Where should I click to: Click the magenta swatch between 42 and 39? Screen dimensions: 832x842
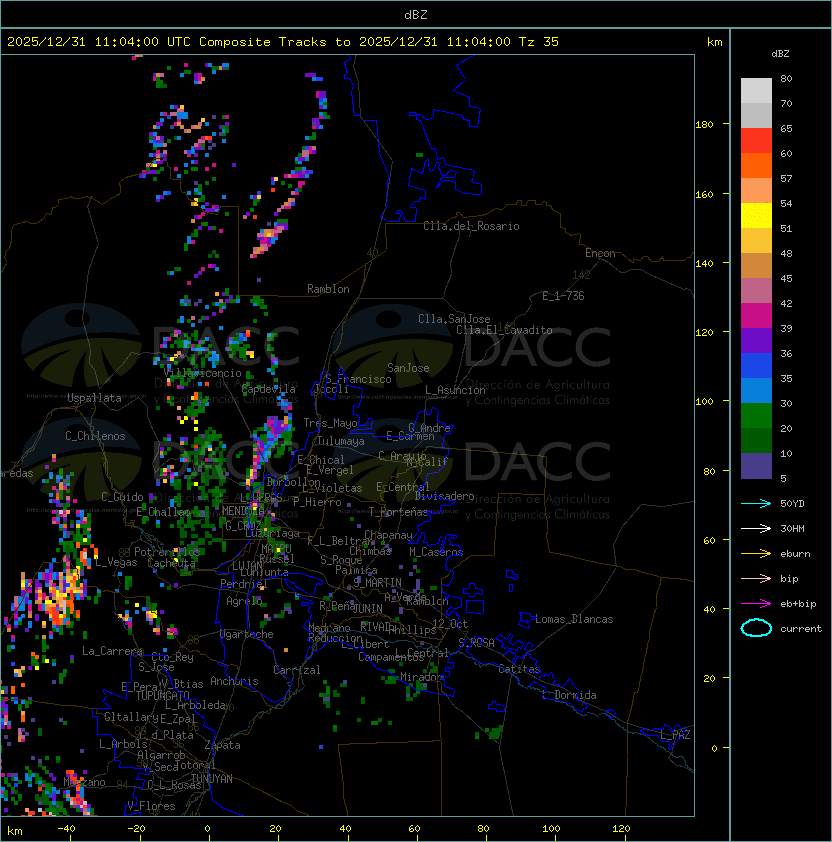(x=756, y=315)
